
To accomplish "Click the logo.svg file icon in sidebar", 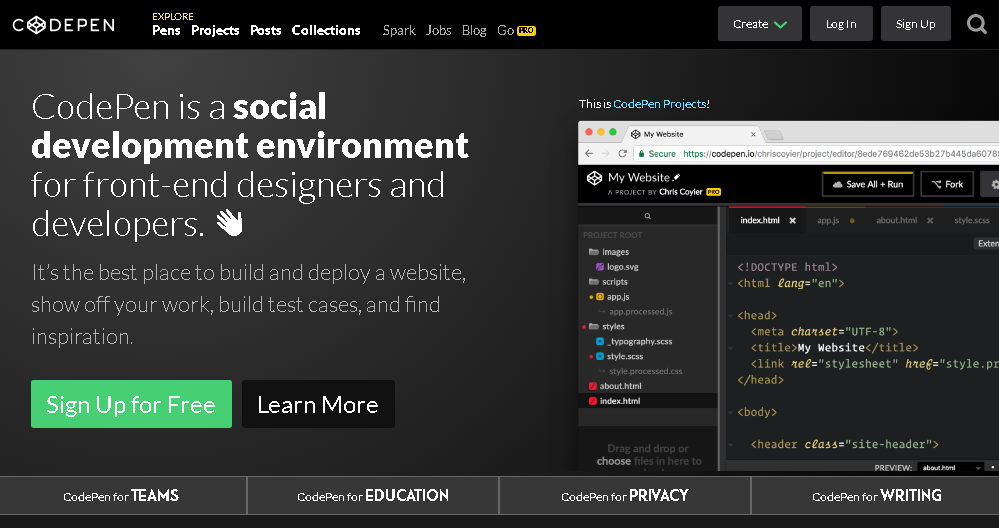I will click(x=600, y=267).
